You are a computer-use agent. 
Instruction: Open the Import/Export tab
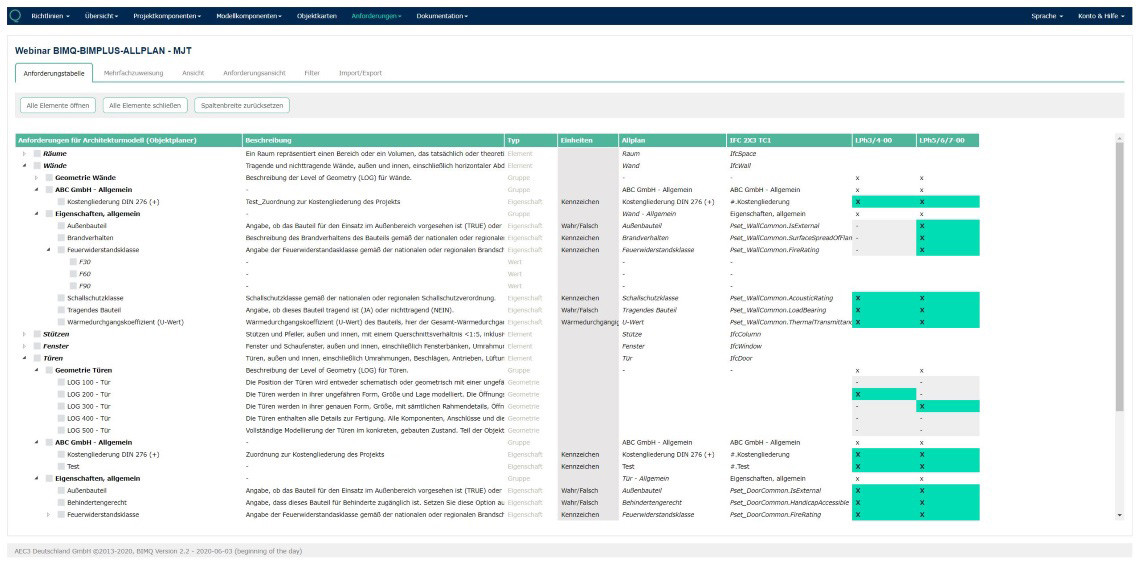tap(361, 73)
